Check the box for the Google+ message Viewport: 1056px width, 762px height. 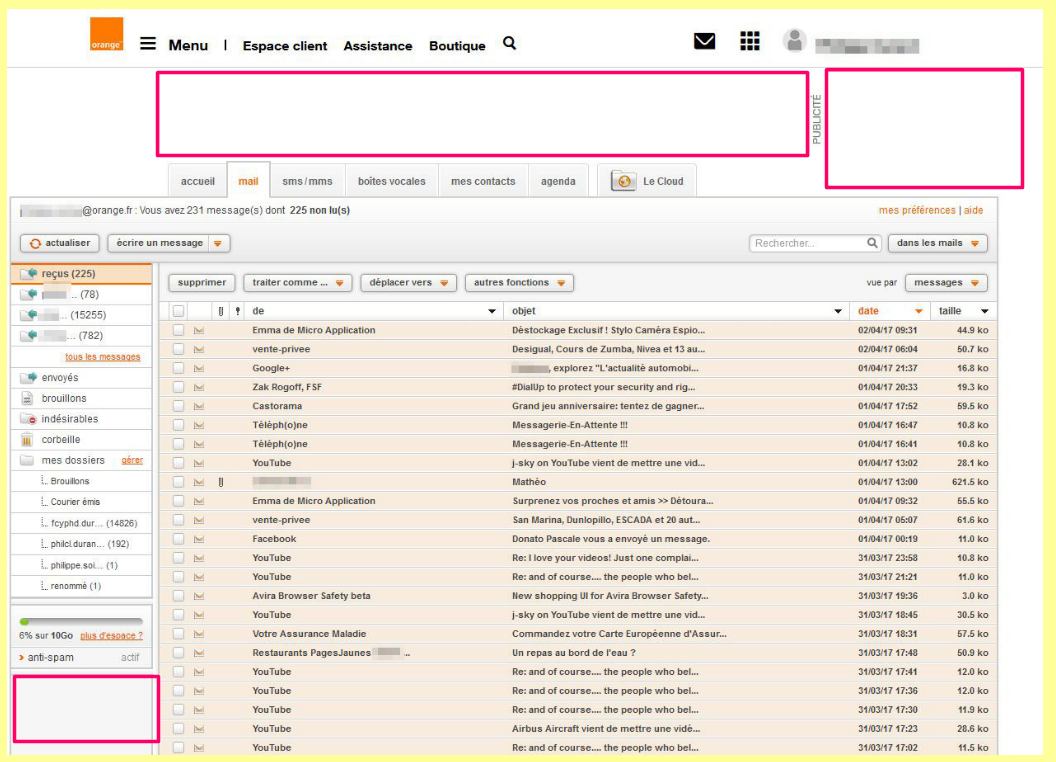click(x=178, y=368)
